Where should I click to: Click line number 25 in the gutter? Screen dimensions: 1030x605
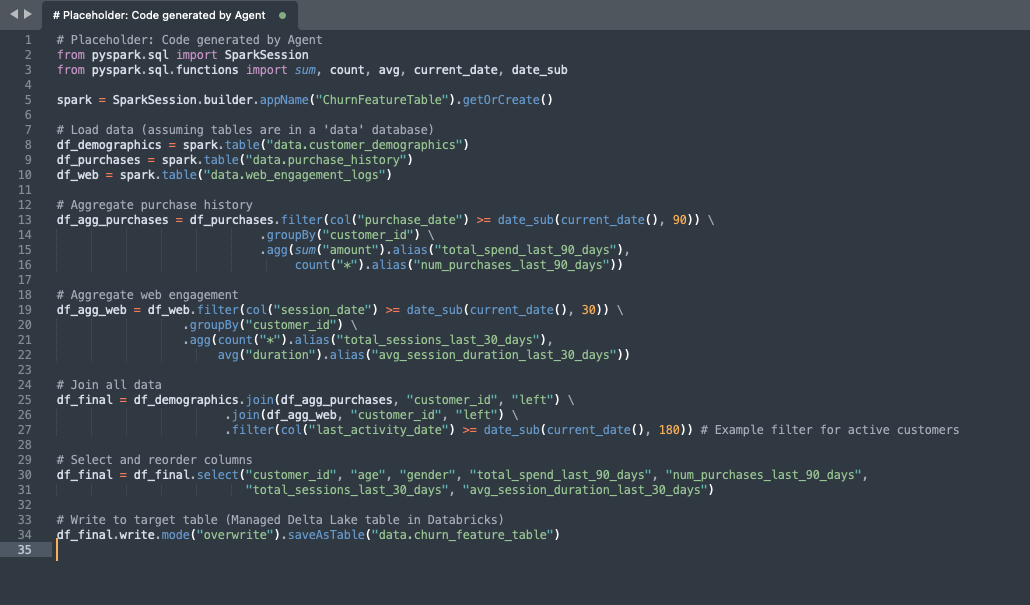26,400
